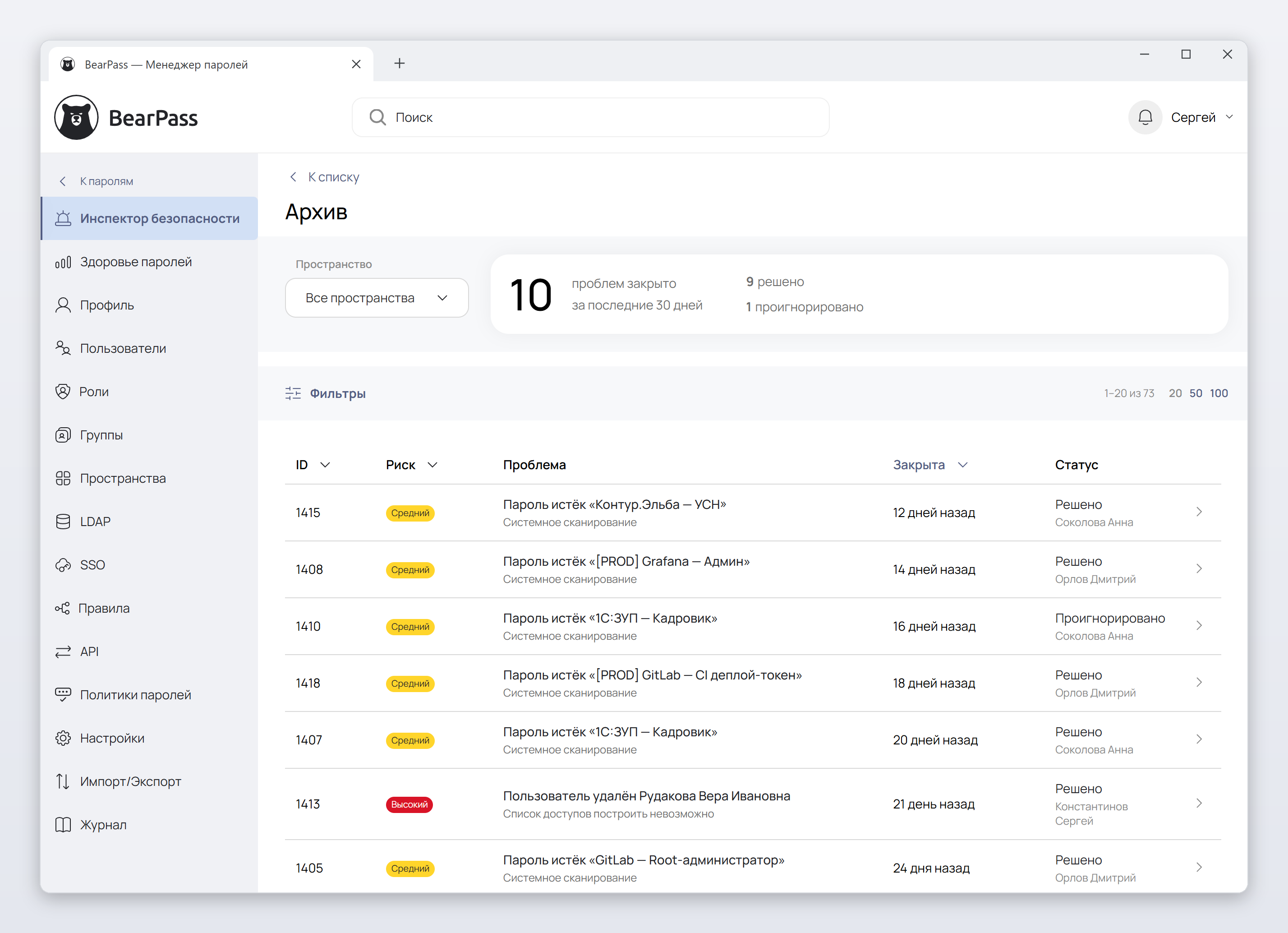Open issue Пароль истёк «[PROD] Grafana — Админ»

point(626,561)
